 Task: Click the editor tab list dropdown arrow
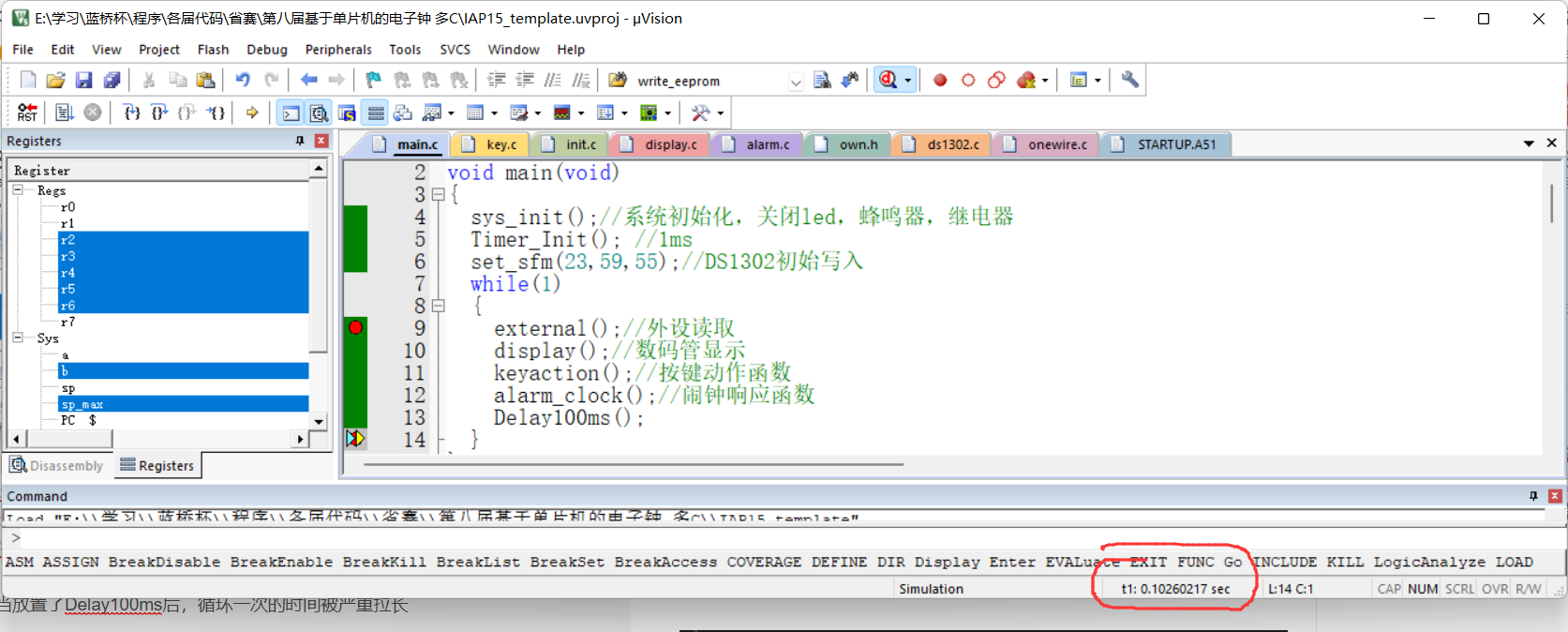pyautogui.click(x=1529, y=143)
